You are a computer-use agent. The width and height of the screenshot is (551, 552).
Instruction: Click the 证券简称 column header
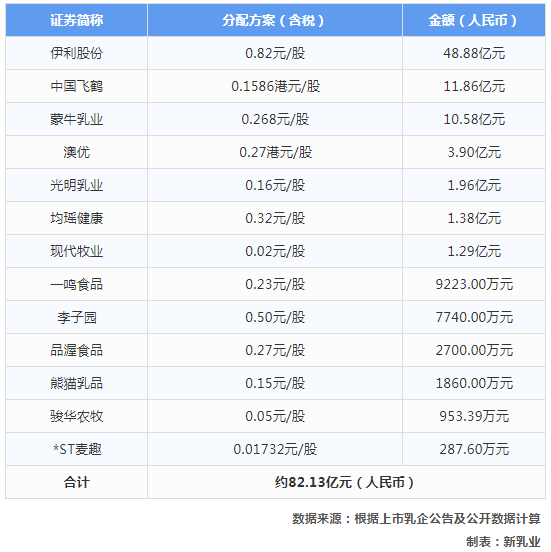coord(76,20)
